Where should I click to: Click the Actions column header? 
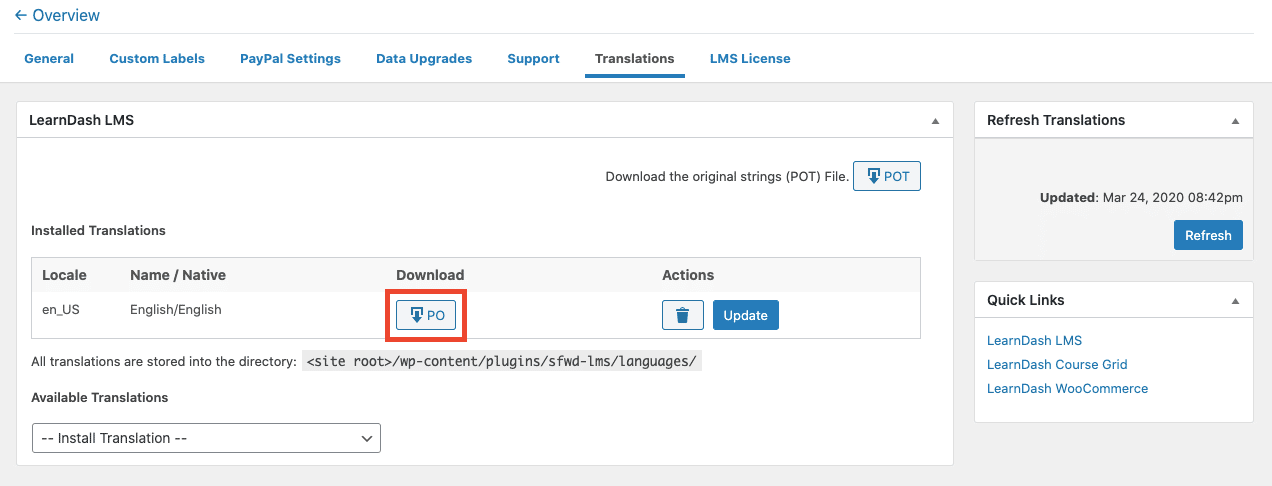(688, 275)
